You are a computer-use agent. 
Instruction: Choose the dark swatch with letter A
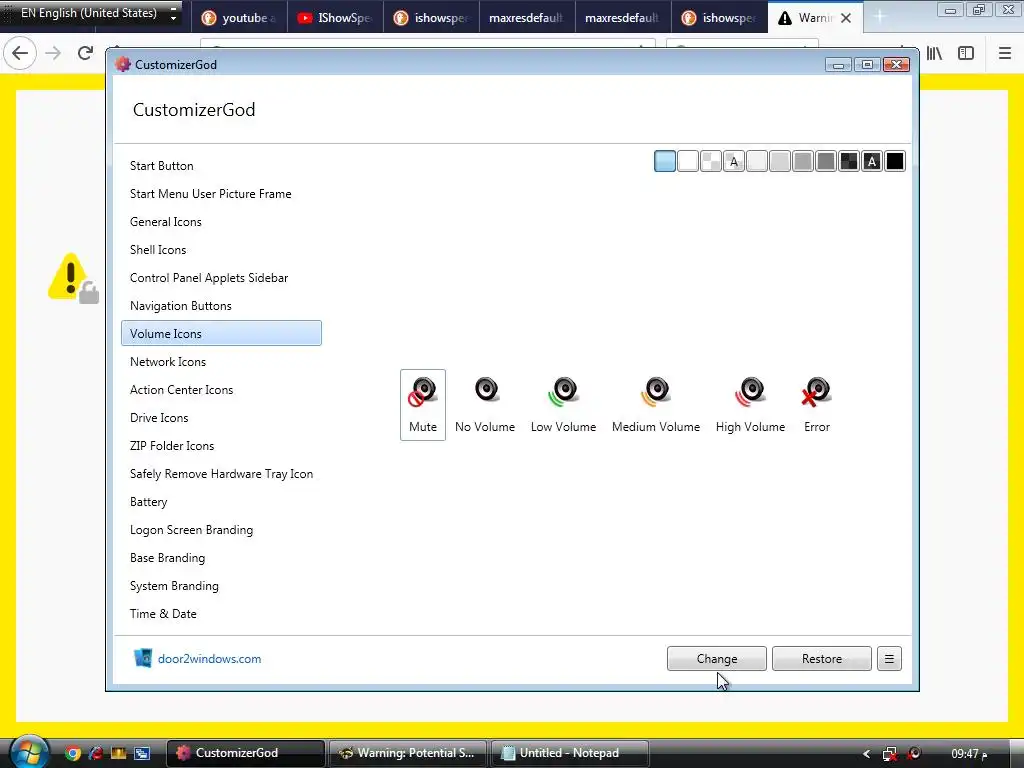tap(872, 161)
